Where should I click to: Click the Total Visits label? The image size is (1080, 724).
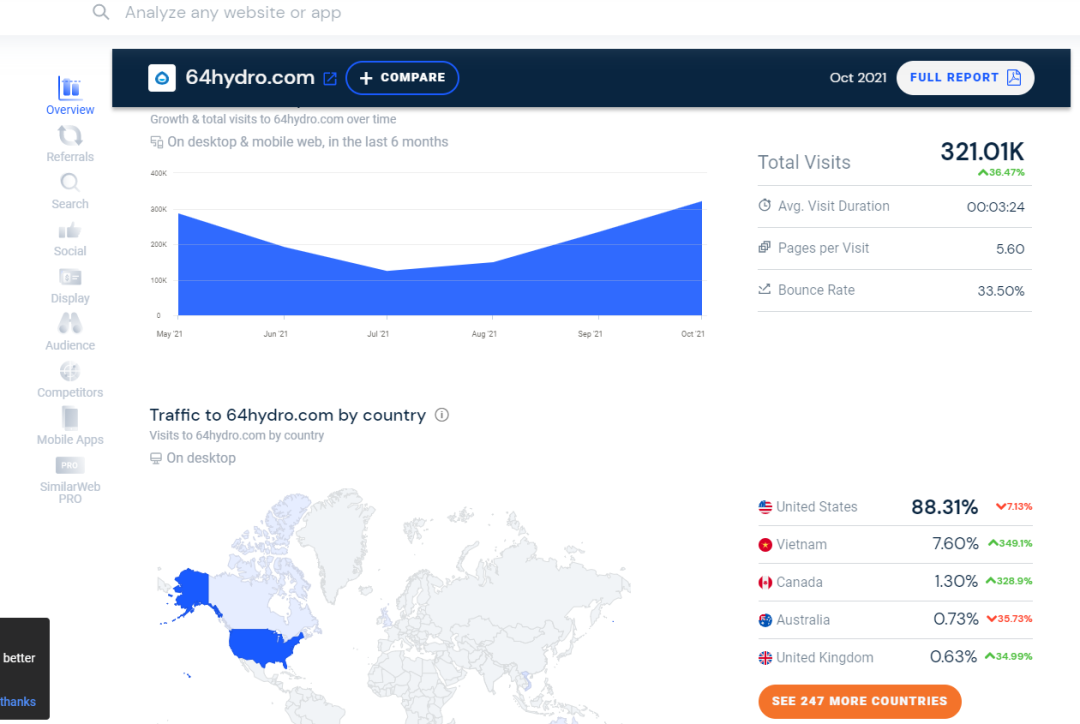click(804, 163)
